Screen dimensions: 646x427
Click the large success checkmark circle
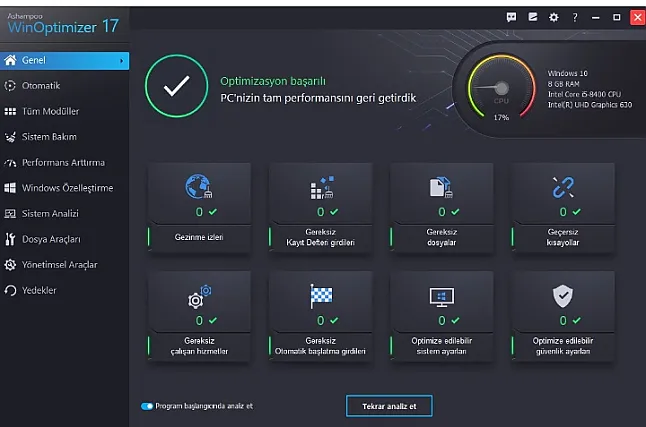click(x=176, y=86)
